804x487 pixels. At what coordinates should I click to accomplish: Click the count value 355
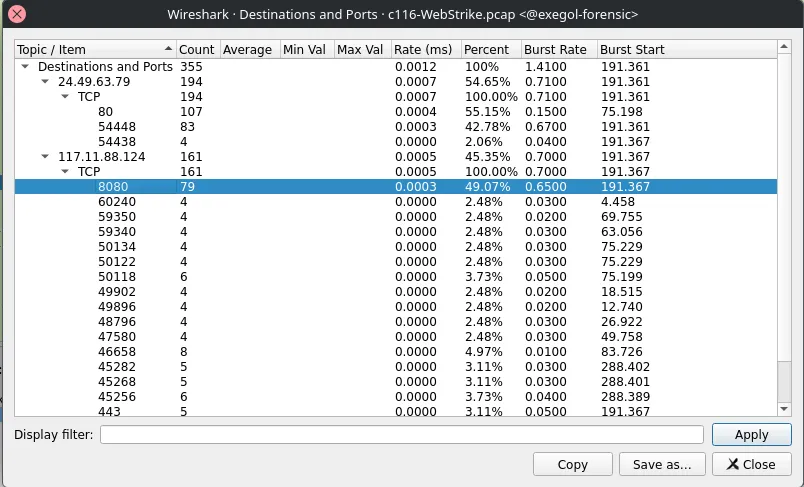[x=191, y=67]
